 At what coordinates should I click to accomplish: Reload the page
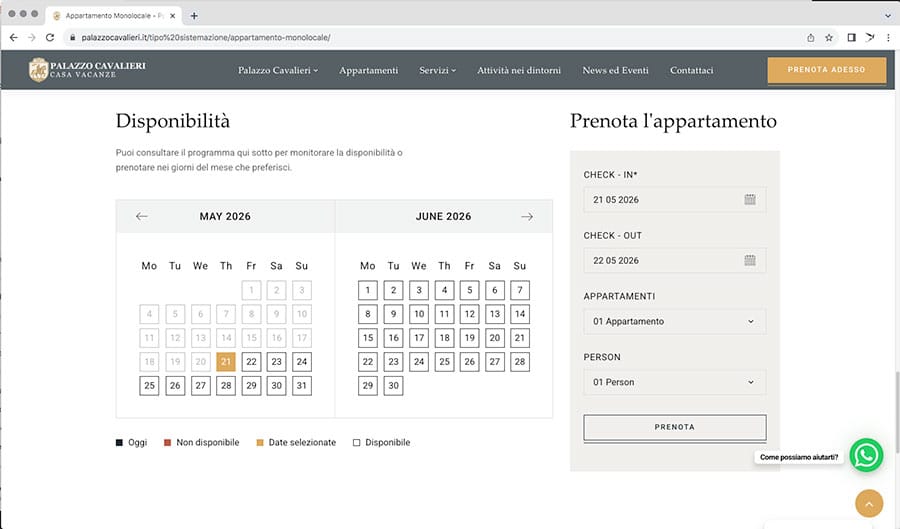pos(50,37)
